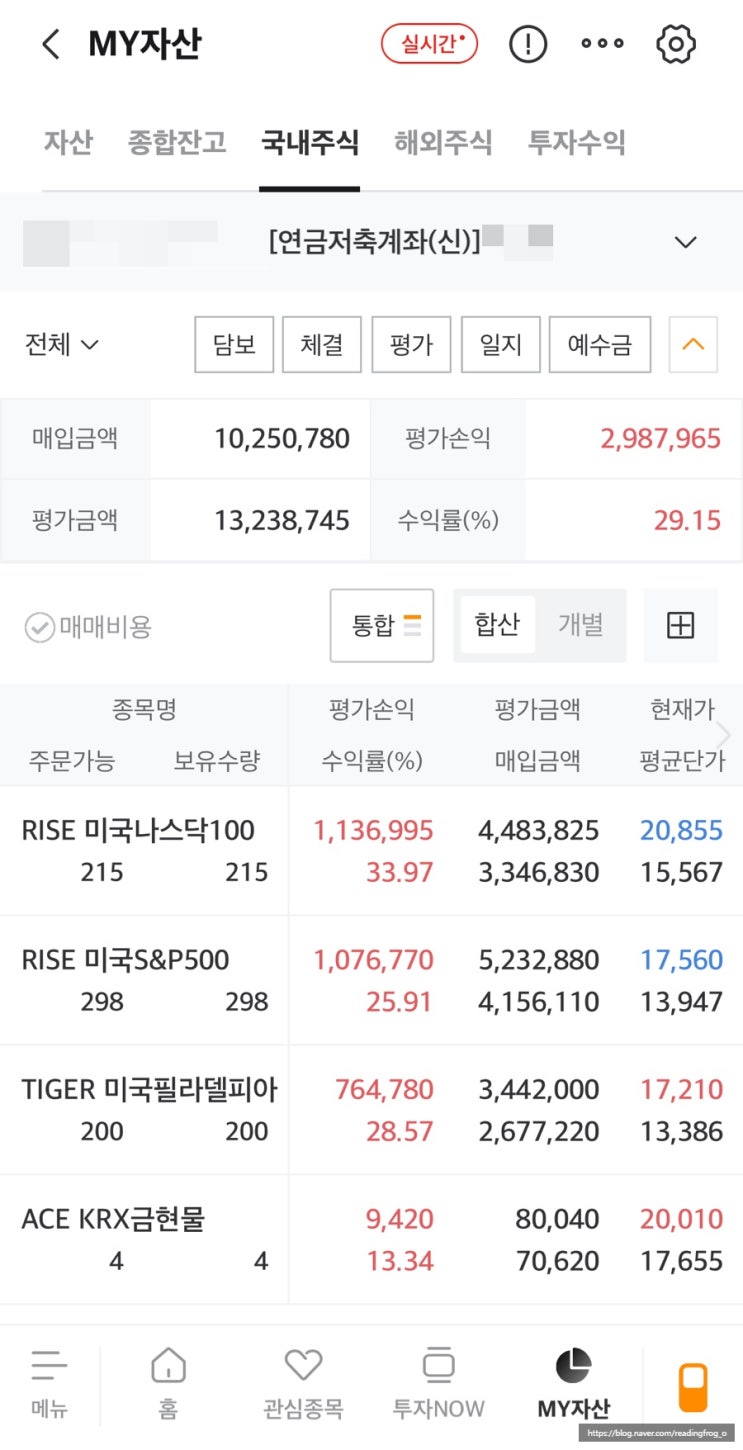
Task: Open the three-dot more options
Action: [x=602, y=44]
